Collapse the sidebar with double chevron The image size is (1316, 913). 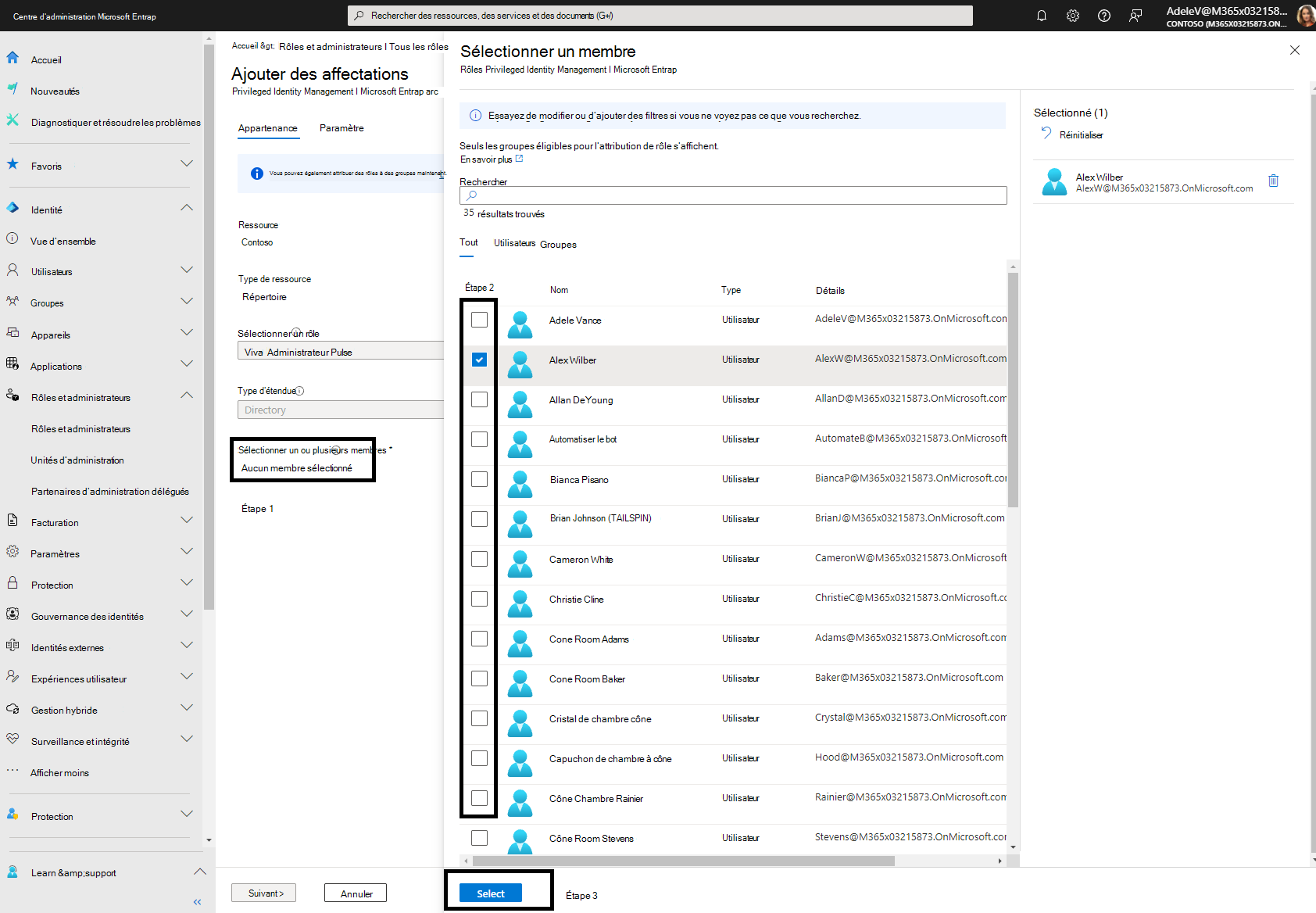[x=198, y=901]
